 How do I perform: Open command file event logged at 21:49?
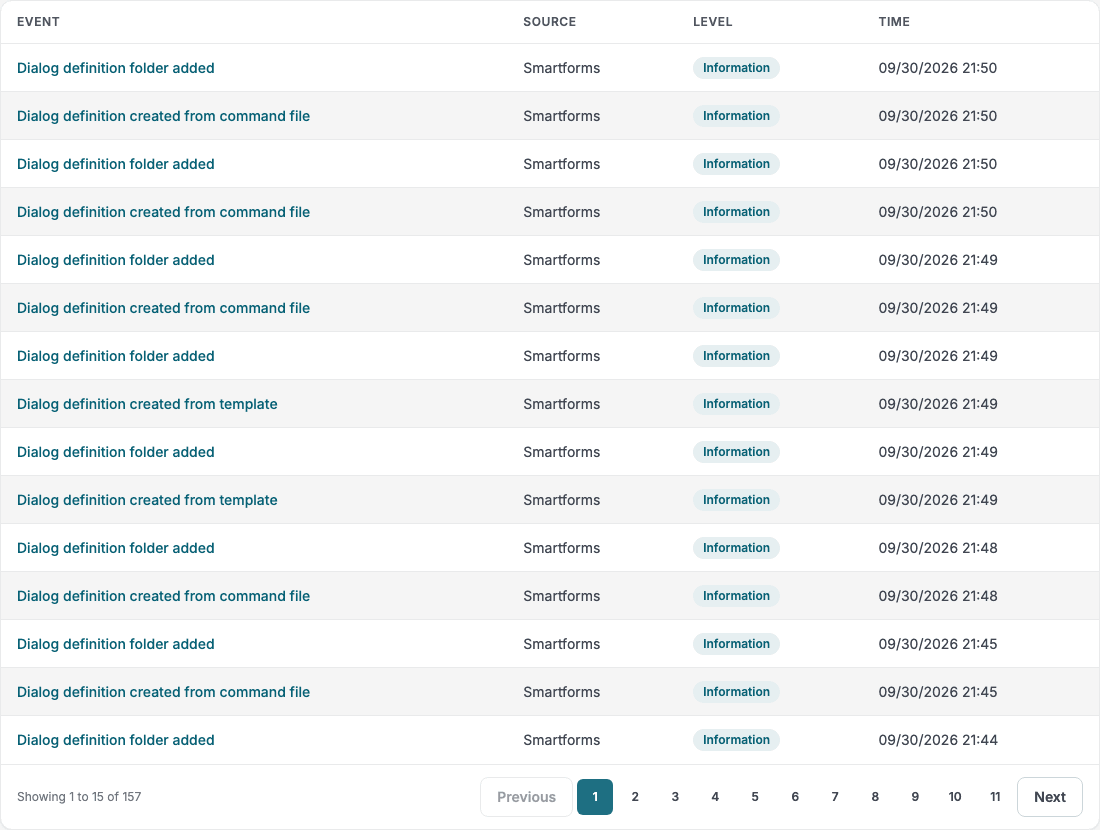163,307
